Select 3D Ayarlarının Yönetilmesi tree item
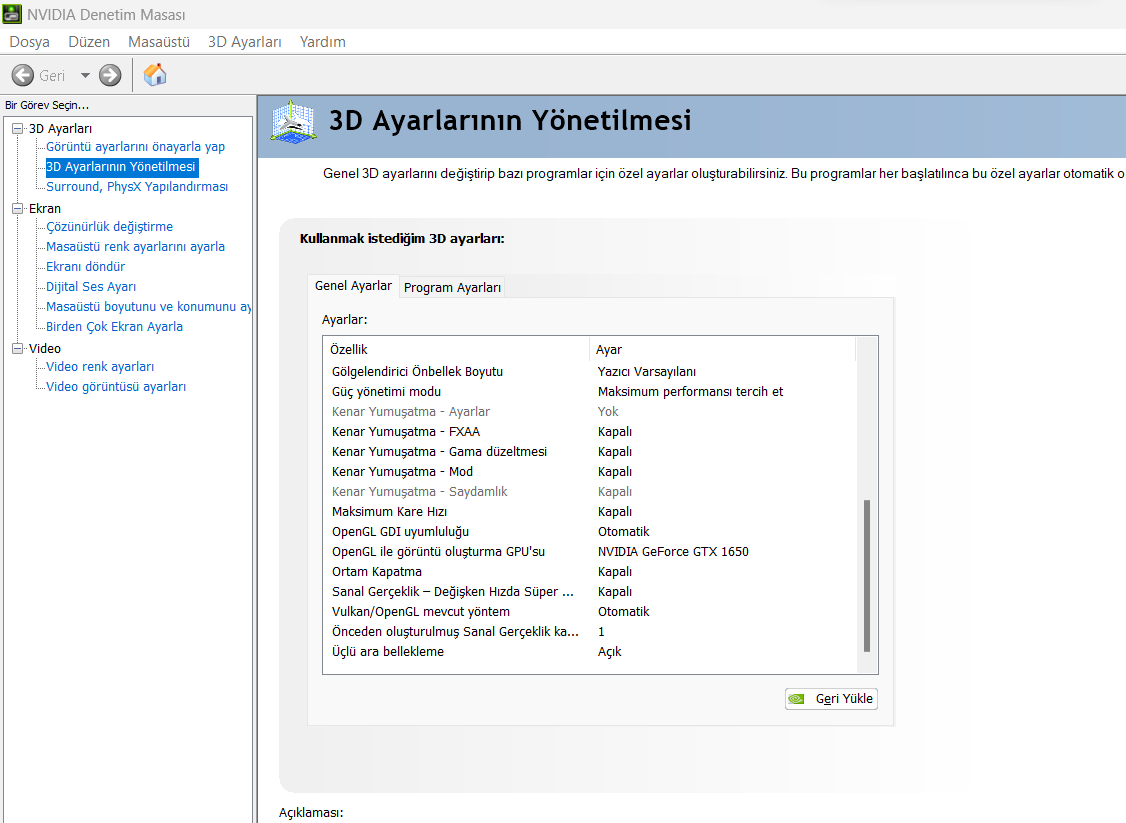Viewport: 1126px width, 823px height. pyautogui.click(x=121, y=167)
